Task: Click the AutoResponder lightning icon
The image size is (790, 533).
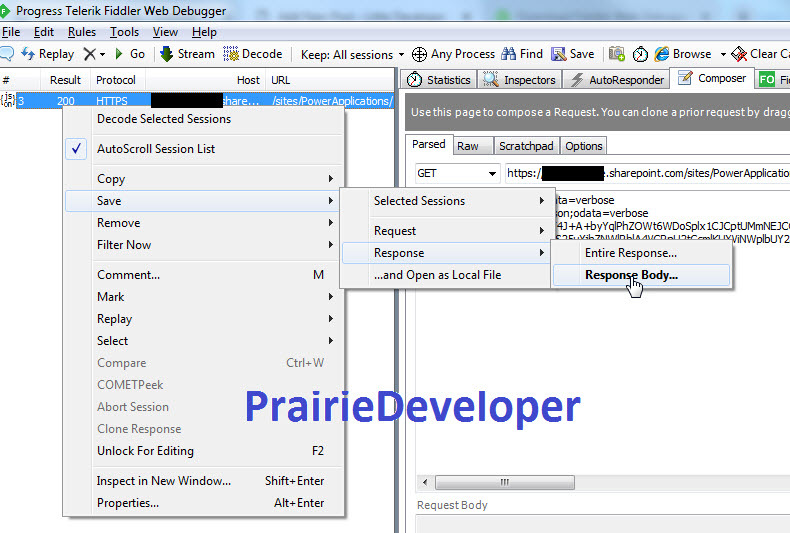Action: point(577,80)
